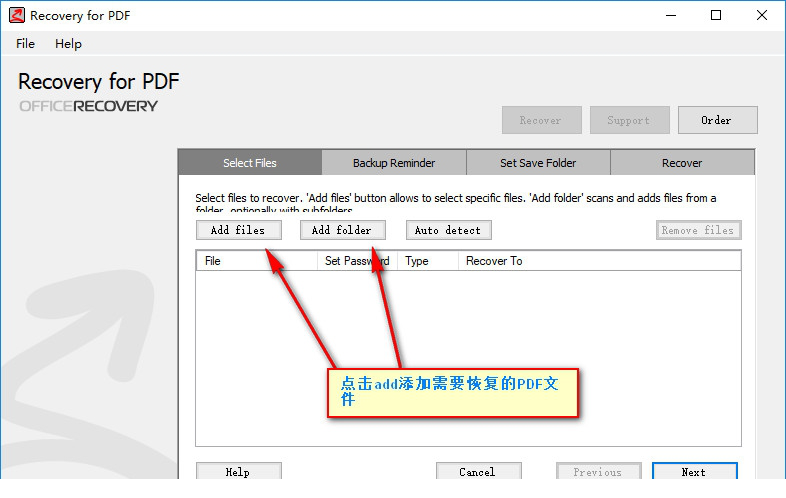The image size is (786, 498).
Task: Click the Support button
Action: [x=630, y=120]
